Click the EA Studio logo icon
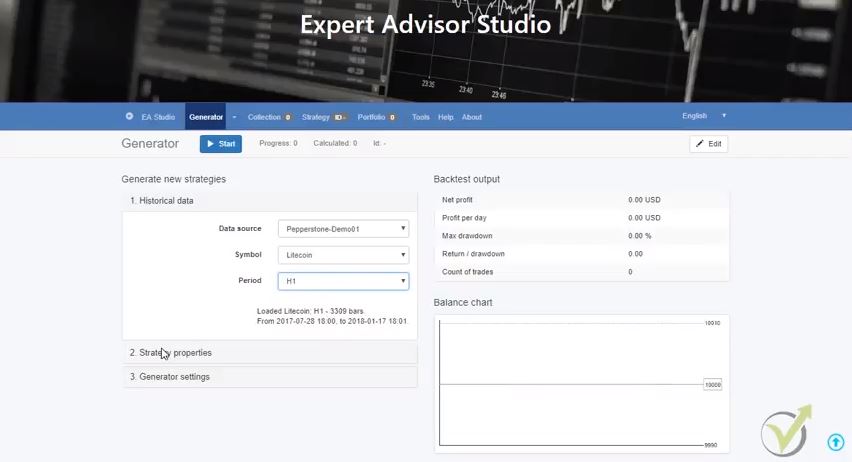Viewport: 852px width, 462px height. (x=129, y=117)
